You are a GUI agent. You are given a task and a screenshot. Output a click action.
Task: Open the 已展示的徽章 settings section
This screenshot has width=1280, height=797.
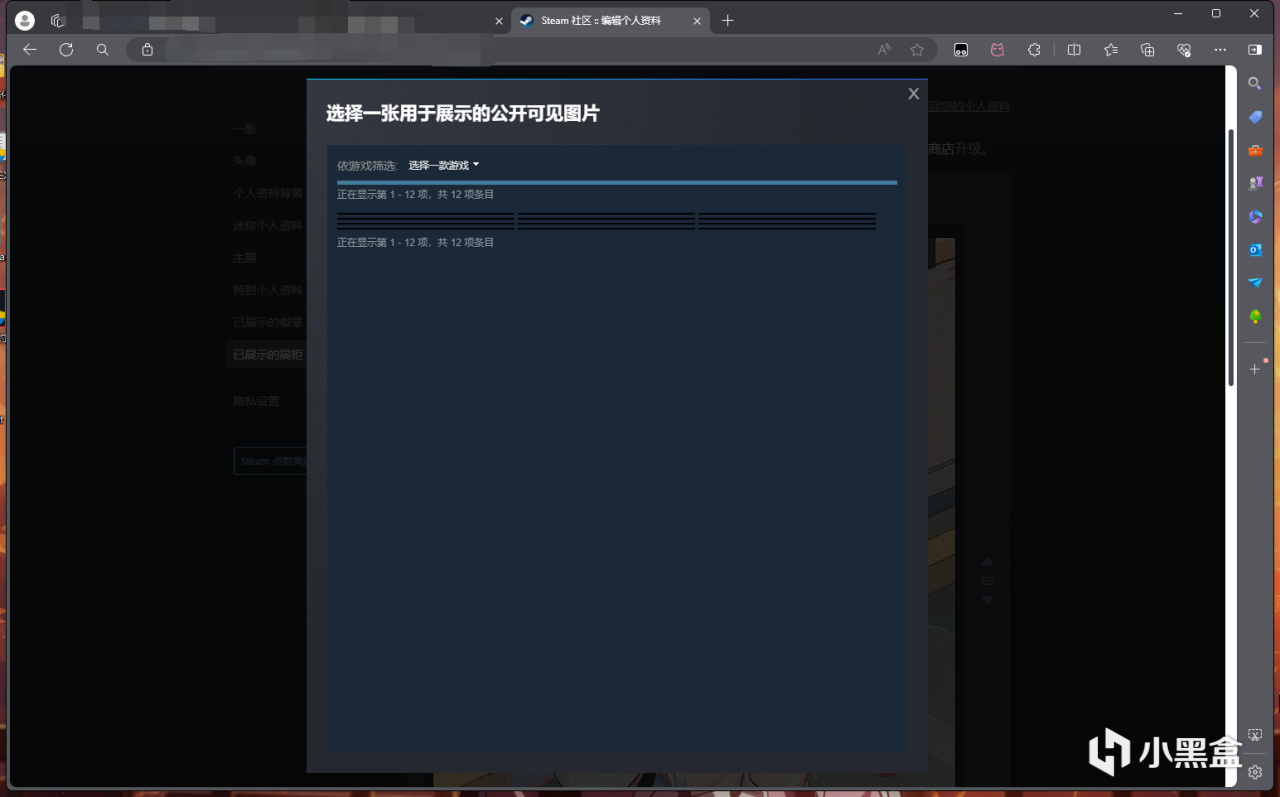268,322
